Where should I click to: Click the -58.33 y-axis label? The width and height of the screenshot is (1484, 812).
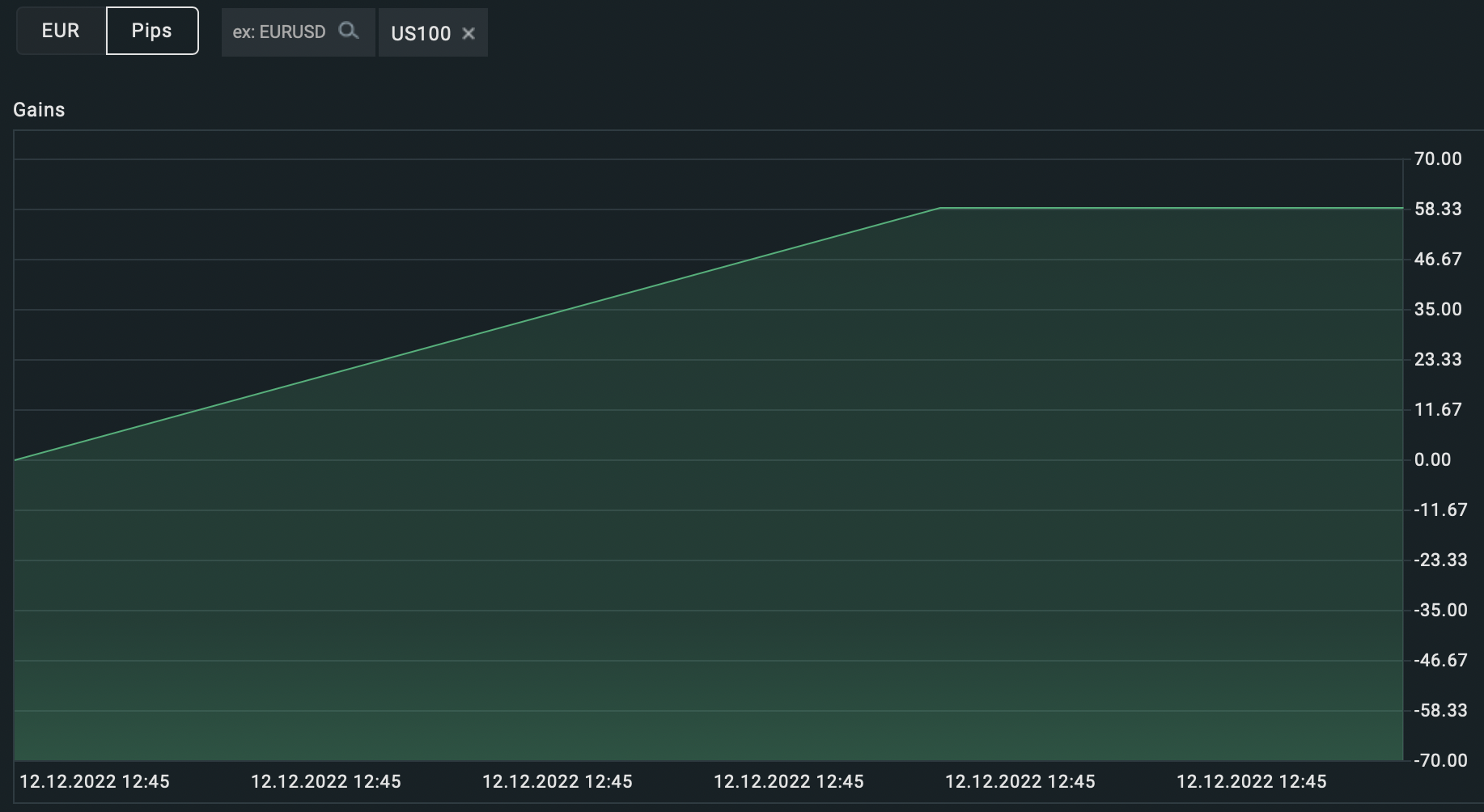pyautogui.click(x=1440, y=711)
